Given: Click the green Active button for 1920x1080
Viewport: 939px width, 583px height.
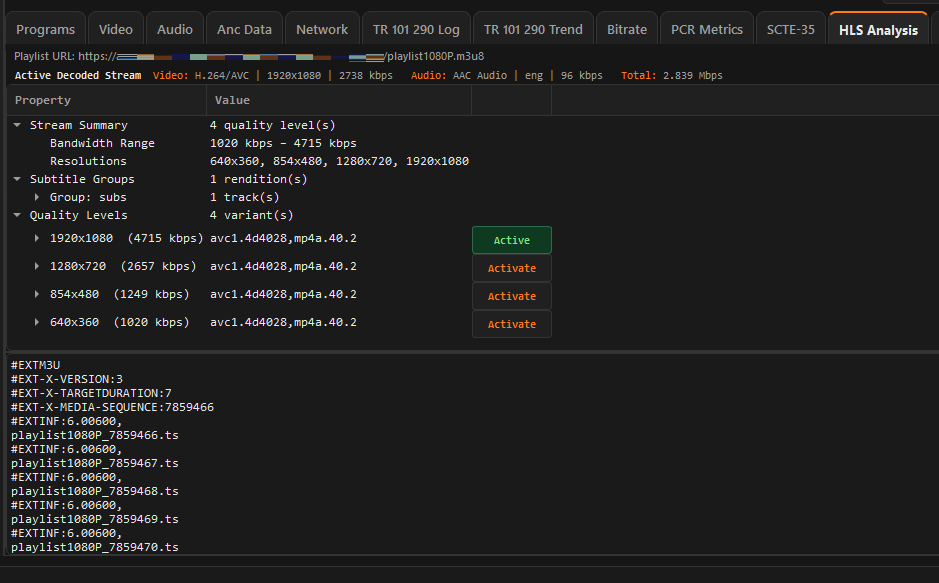Looking at the screenshot, I should click(511, 240).
